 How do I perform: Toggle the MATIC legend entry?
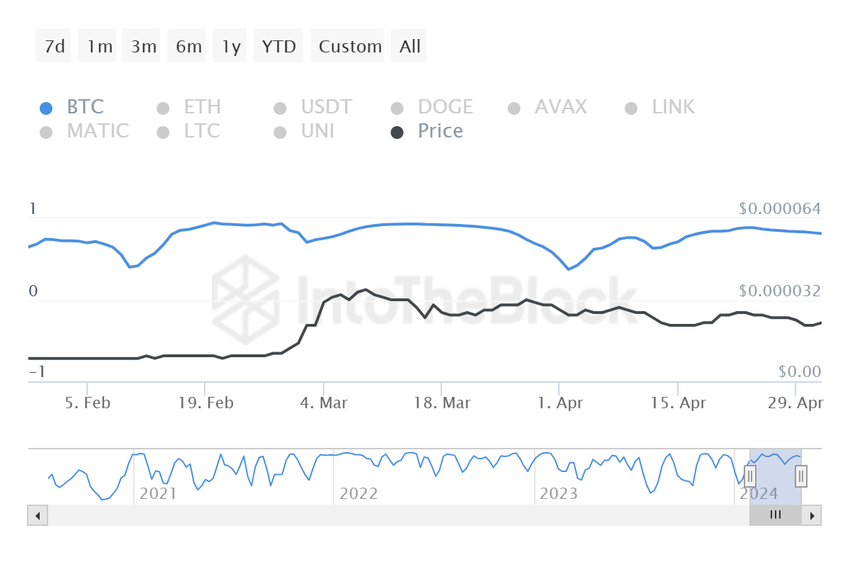click(85, 131)
